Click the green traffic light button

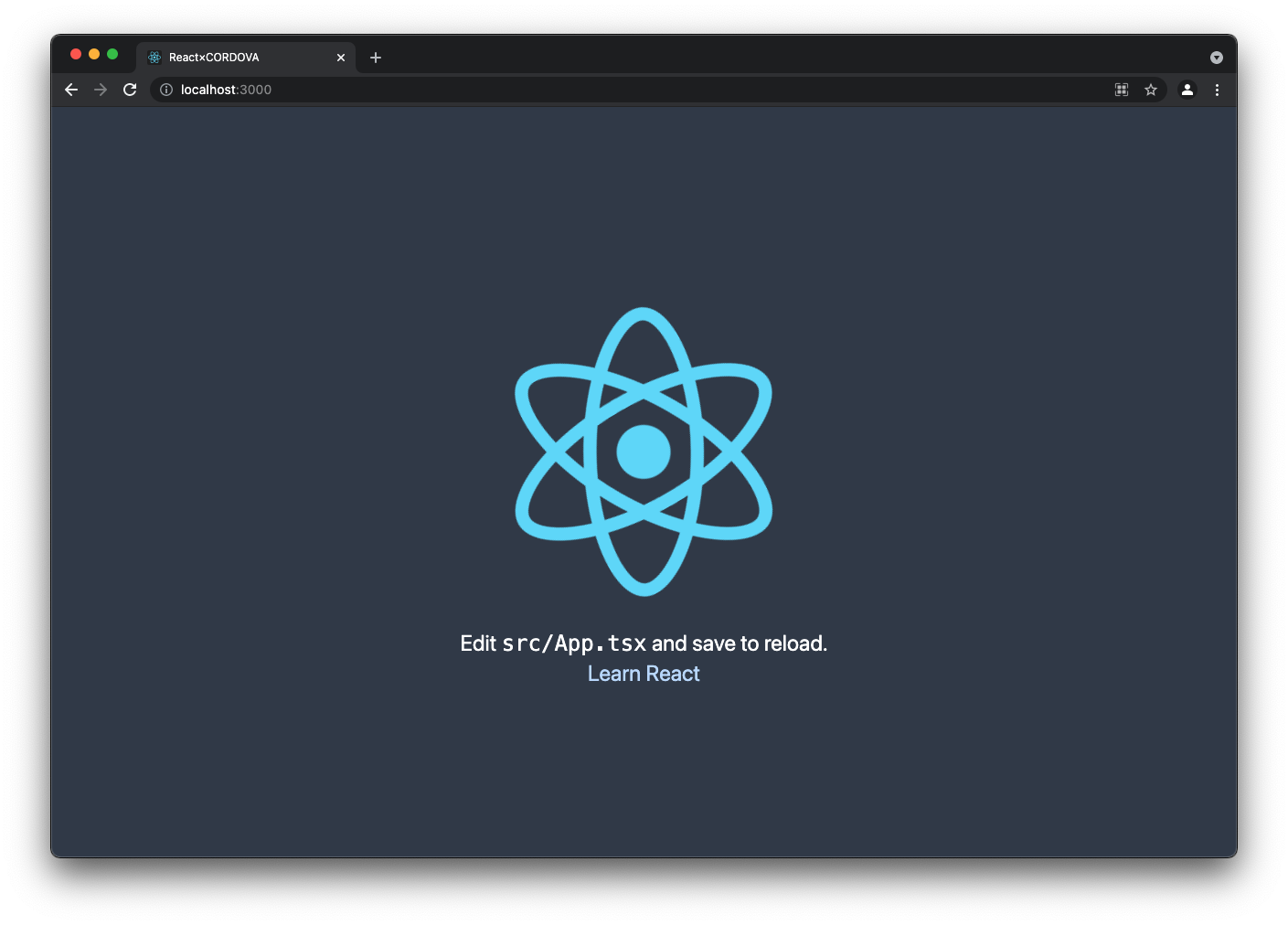[x=112, y=54]
